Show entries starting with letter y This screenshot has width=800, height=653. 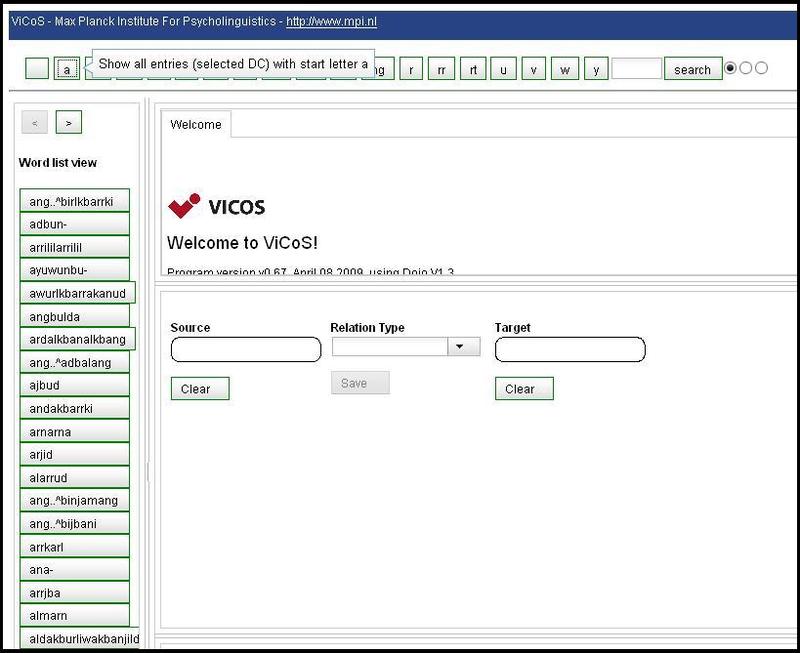(x=596, y=68)
